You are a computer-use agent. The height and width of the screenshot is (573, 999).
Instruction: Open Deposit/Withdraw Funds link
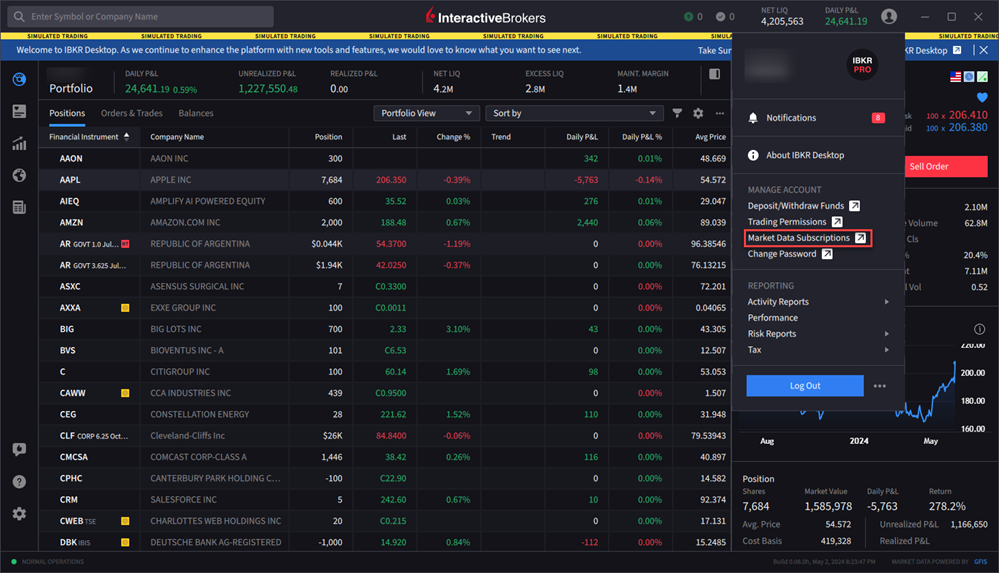pos(796,206)
